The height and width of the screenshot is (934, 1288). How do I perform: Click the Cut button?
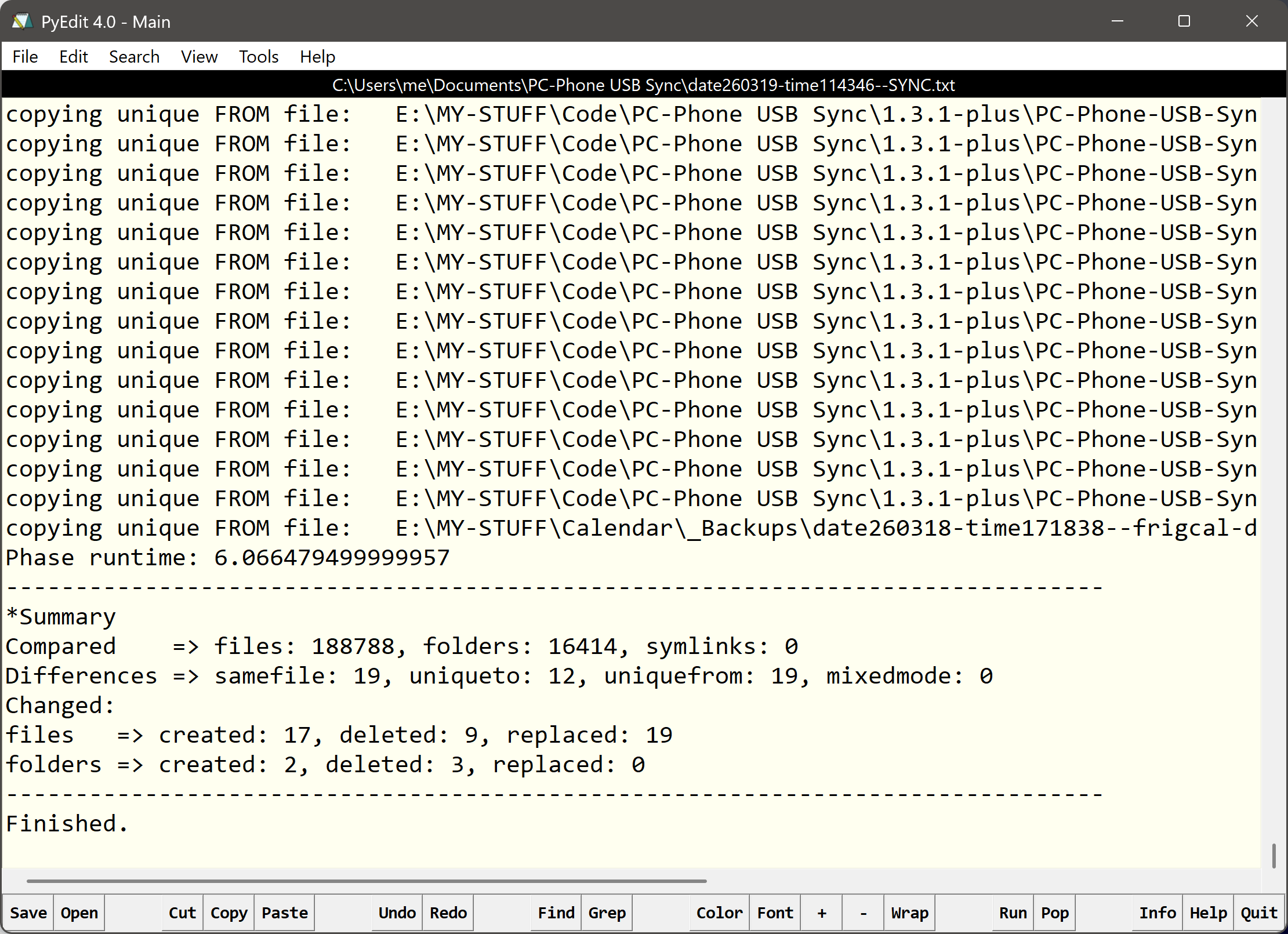[x=182, y=913]
